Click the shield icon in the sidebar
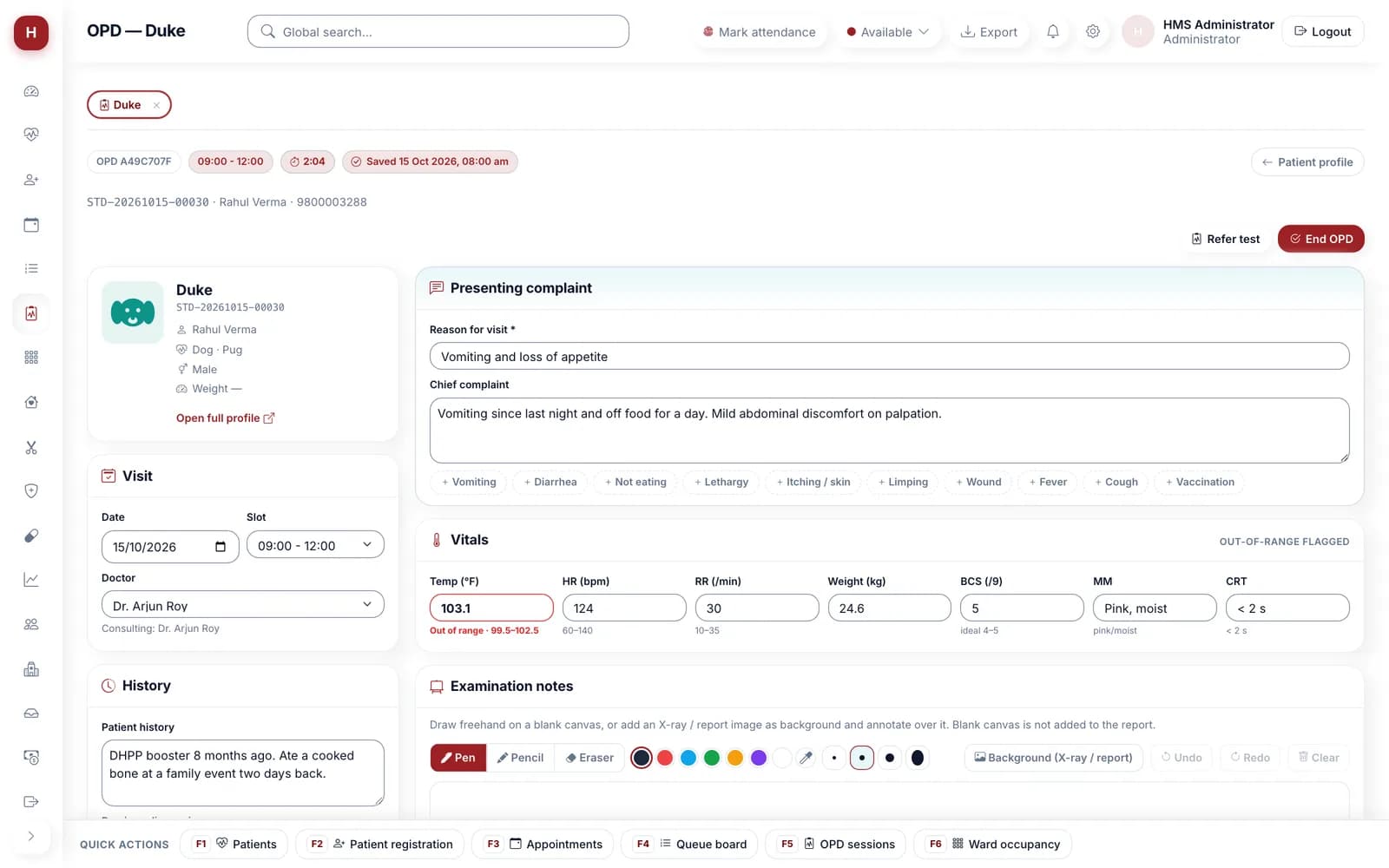1389x868 pixels. pyautogui.click(x=31, y=491)
